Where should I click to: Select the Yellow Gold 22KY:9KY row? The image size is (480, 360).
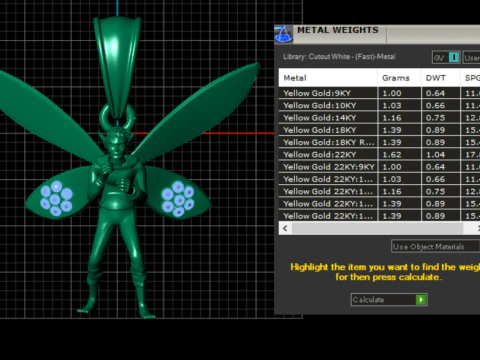click(379, 167)
